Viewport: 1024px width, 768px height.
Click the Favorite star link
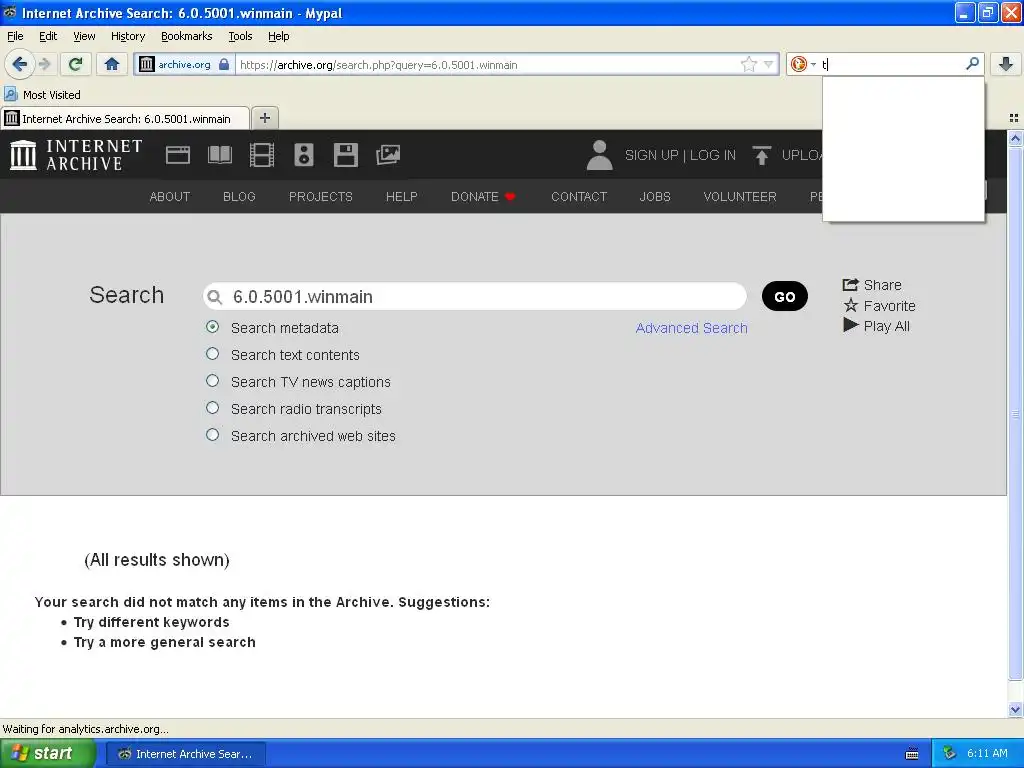click(879, 306)
